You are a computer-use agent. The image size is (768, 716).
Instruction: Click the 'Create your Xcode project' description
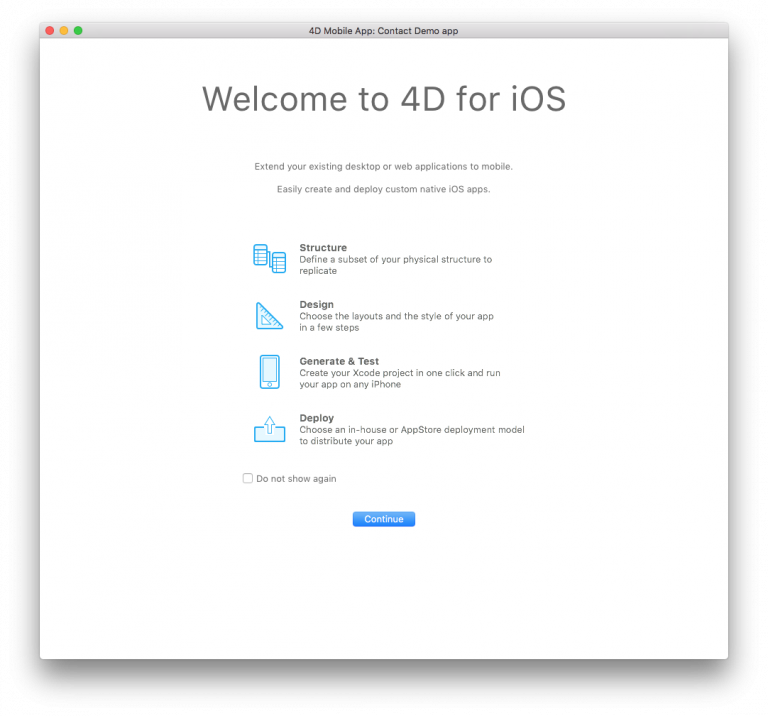[400, 379]
